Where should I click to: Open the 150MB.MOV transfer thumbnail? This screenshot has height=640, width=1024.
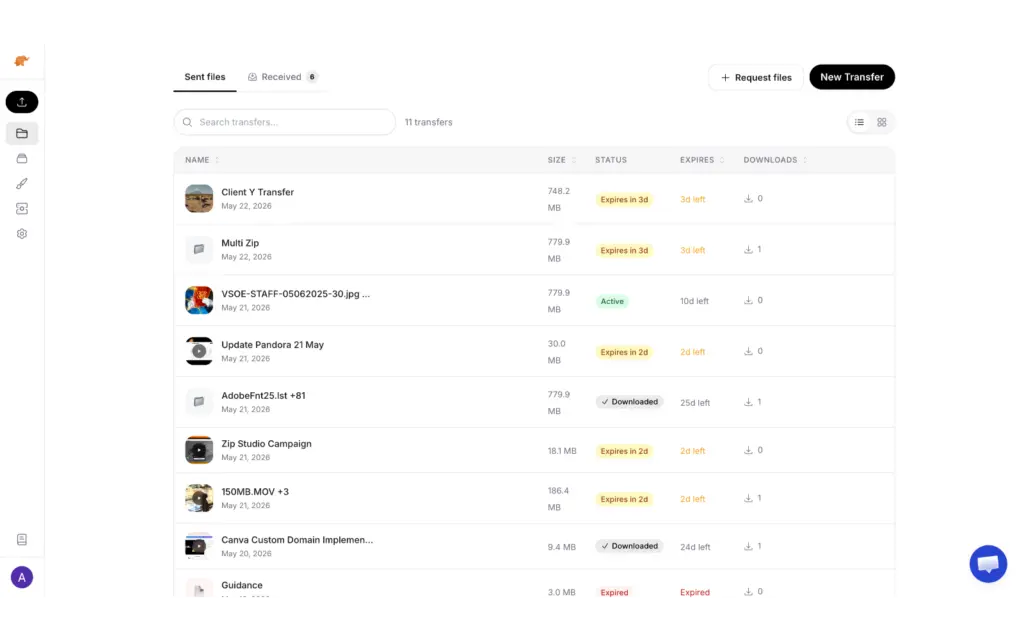(x=199, y=498)
